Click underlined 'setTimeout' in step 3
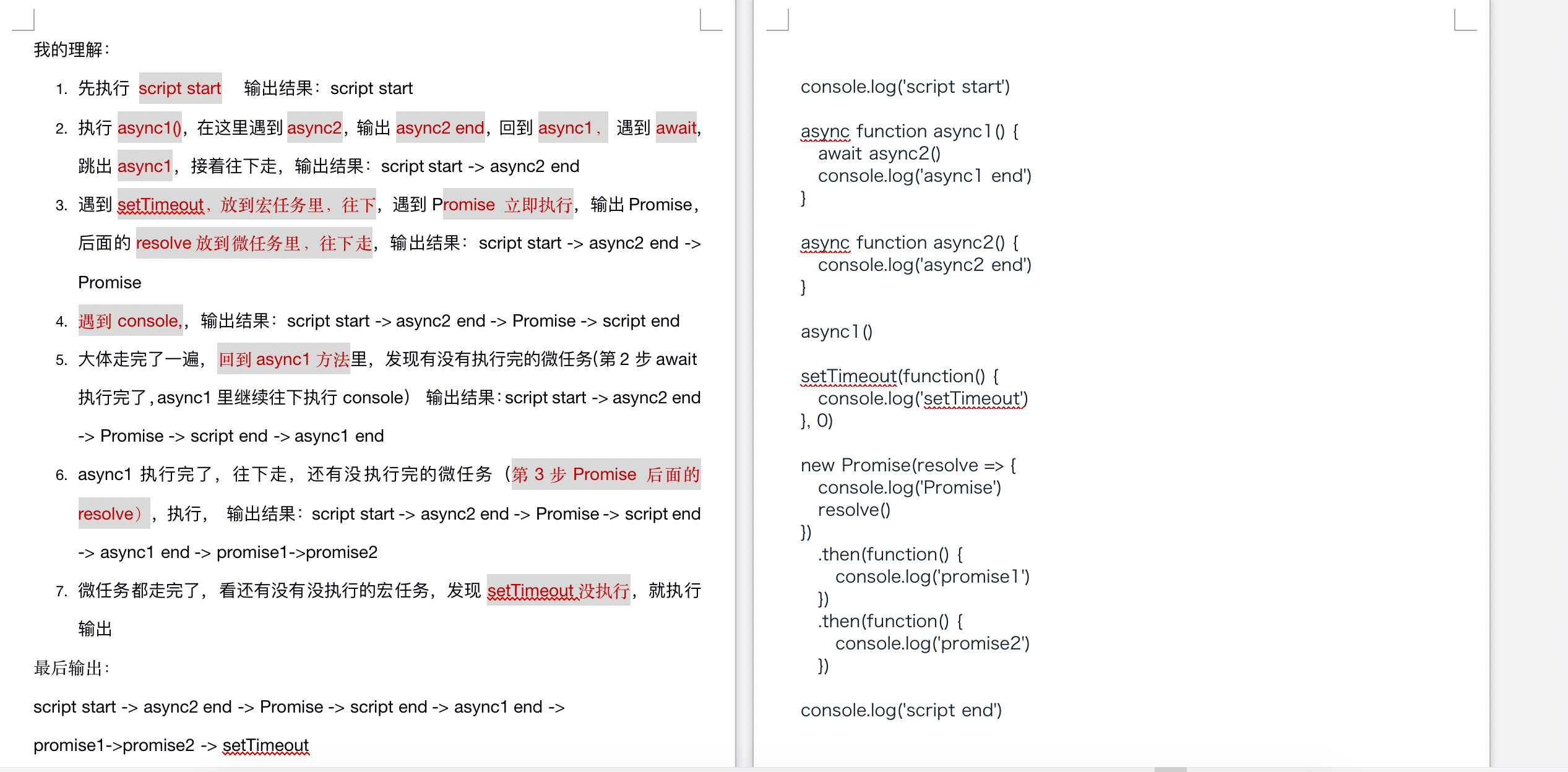 click(x=160, y=205)
